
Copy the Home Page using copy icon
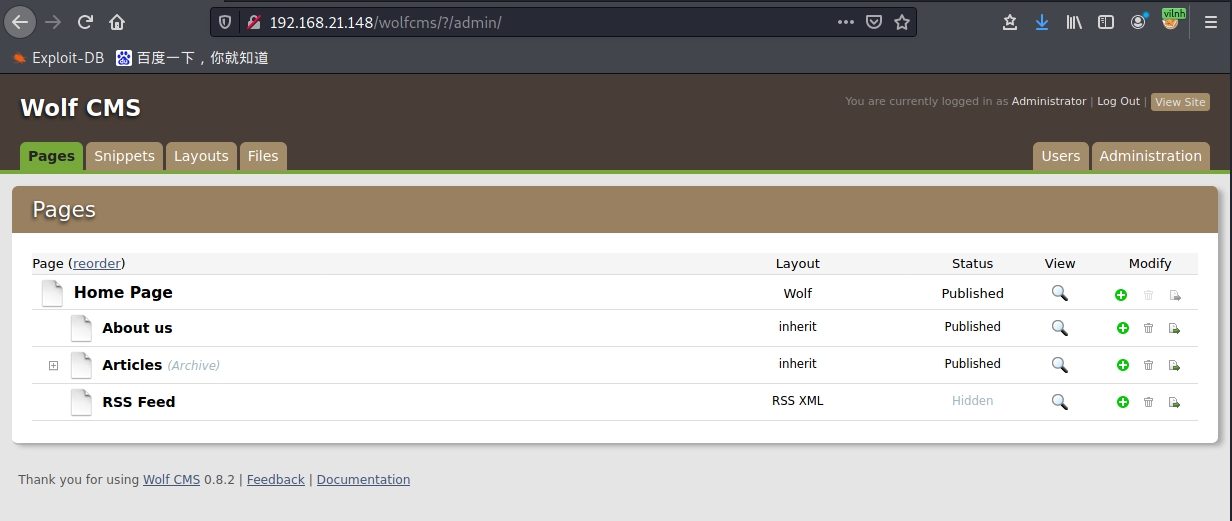[1175, 295]
